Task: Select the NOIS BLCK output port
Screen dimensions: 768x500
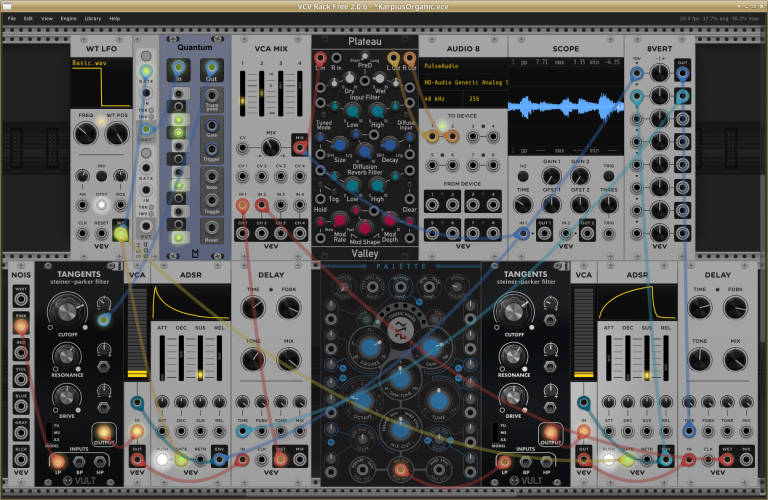Action: 21,459
